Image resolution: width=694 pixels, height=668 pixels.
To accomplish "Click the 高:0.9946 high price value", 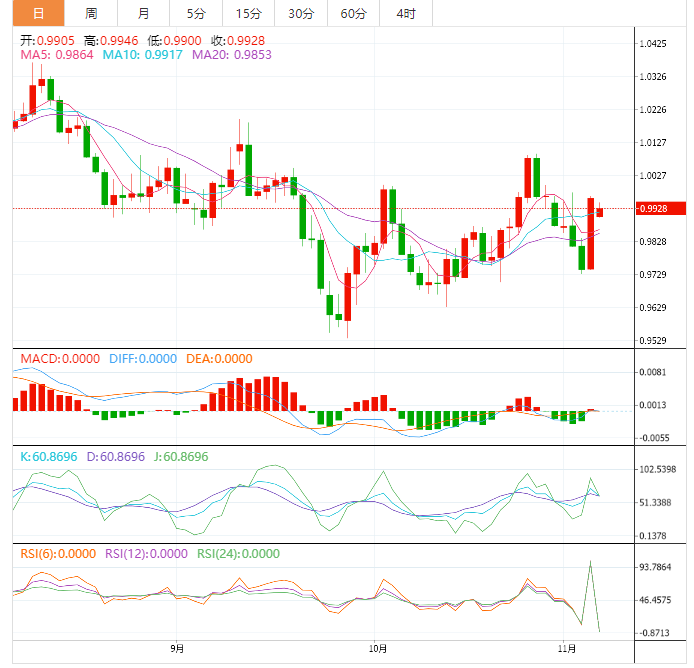I will (x=111, y=41).
